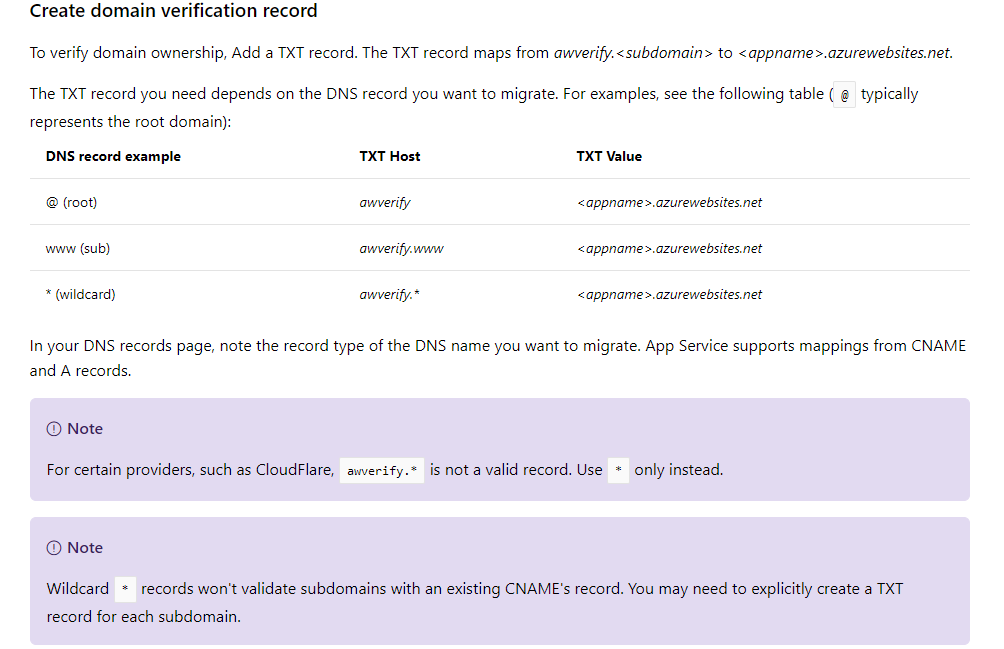Image resolution: width=1004 pixels, height=649 pixels.
Task: Click the TXT value in the www row
Action: [670, 248]
